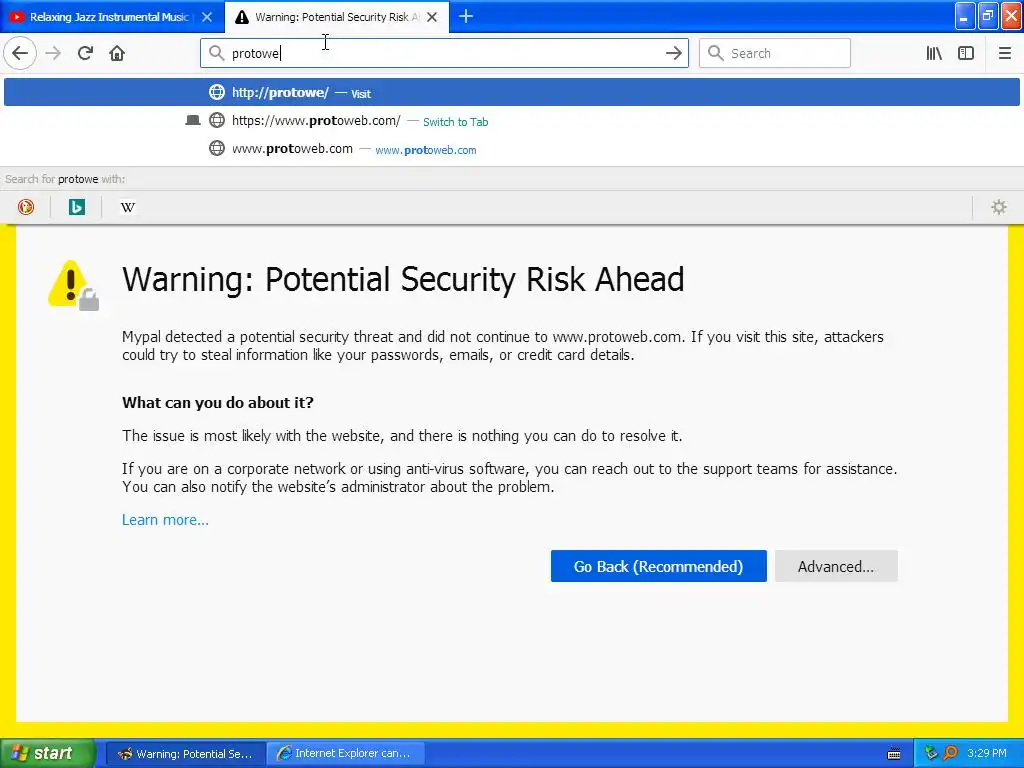1024x768 pixels.
Task: Focus the address bar containing protowe
Action: pos(444,53)
